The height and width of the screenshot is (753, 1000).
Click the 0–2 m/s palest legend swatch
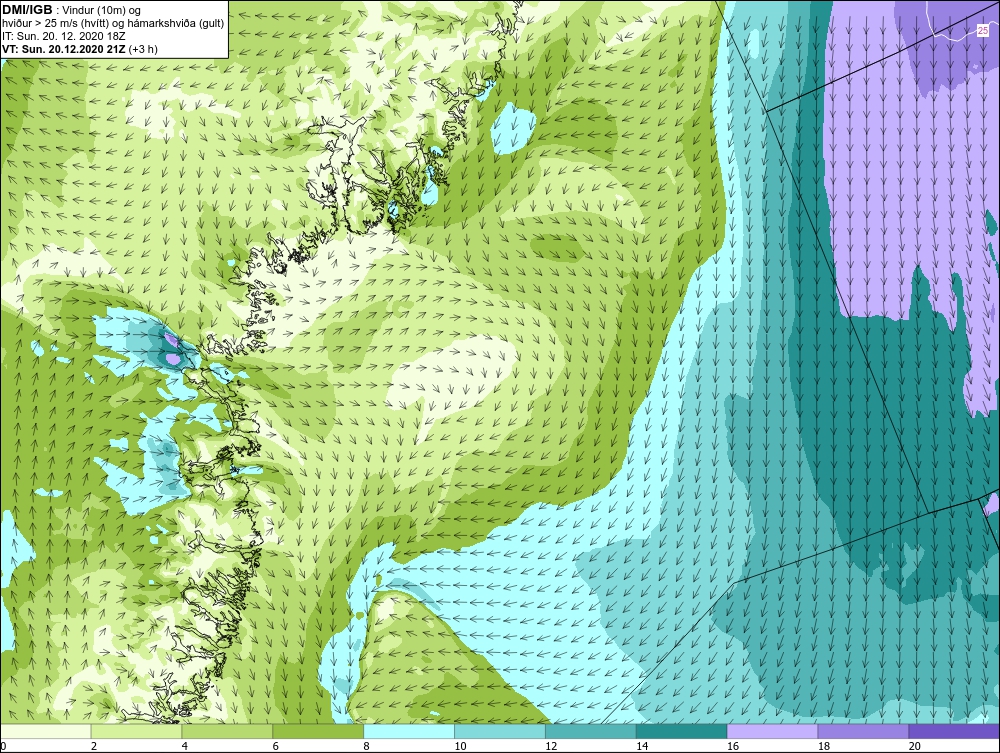pos(46,731)
